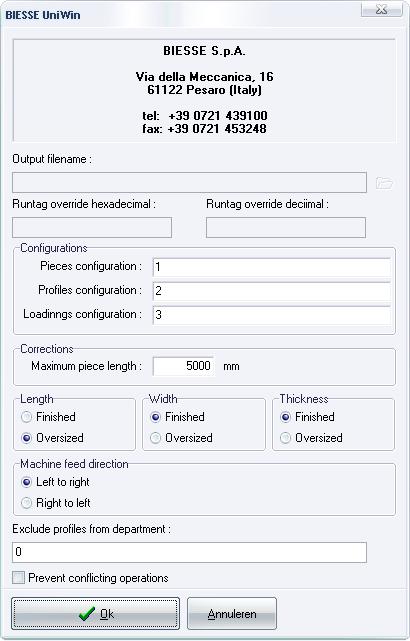Focus the Pieces configuration field
Screen dimensions: 410x641
[271, 267]
